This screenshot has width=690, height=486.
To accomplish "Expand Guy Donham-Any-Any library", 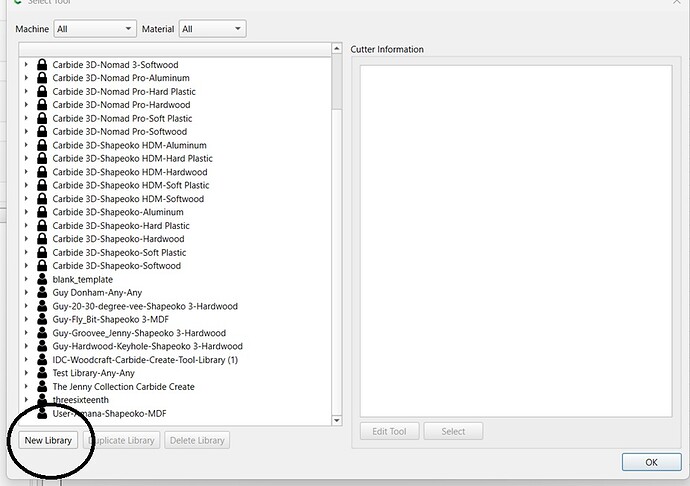I will click(26, 292).
